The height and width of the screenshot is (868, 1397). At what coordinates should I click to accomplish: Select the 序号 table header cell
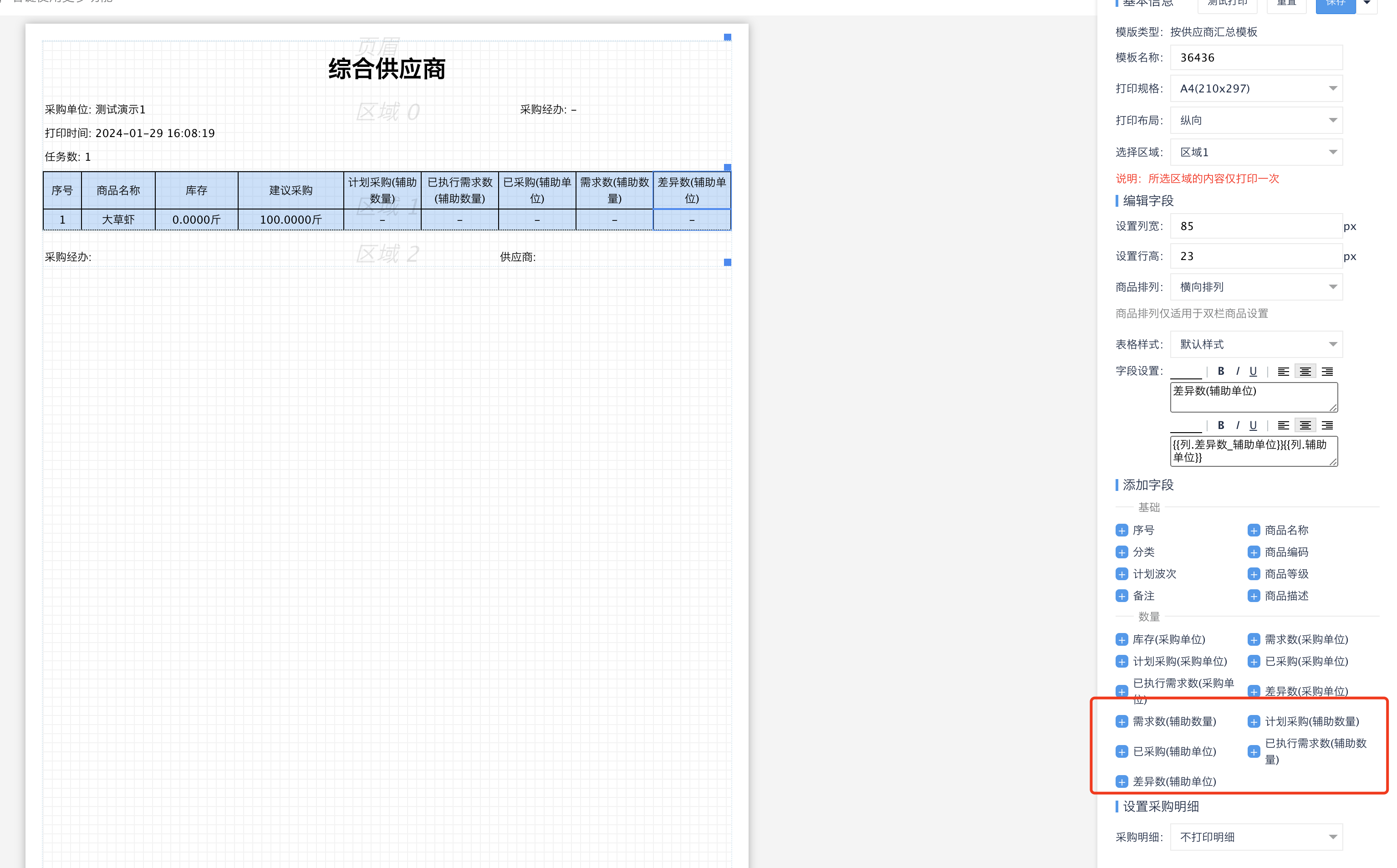[62, 190]
